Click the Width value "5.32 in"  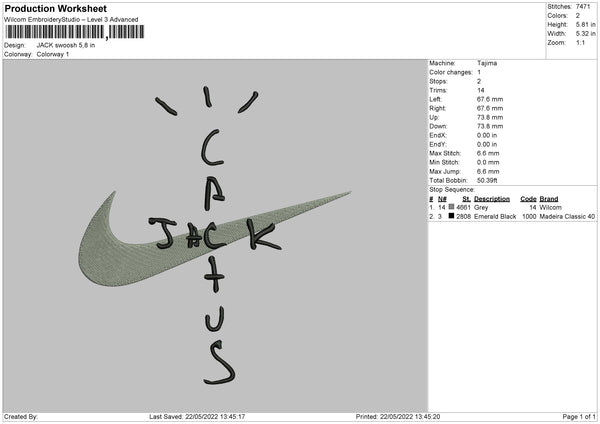tap(585, 34)
